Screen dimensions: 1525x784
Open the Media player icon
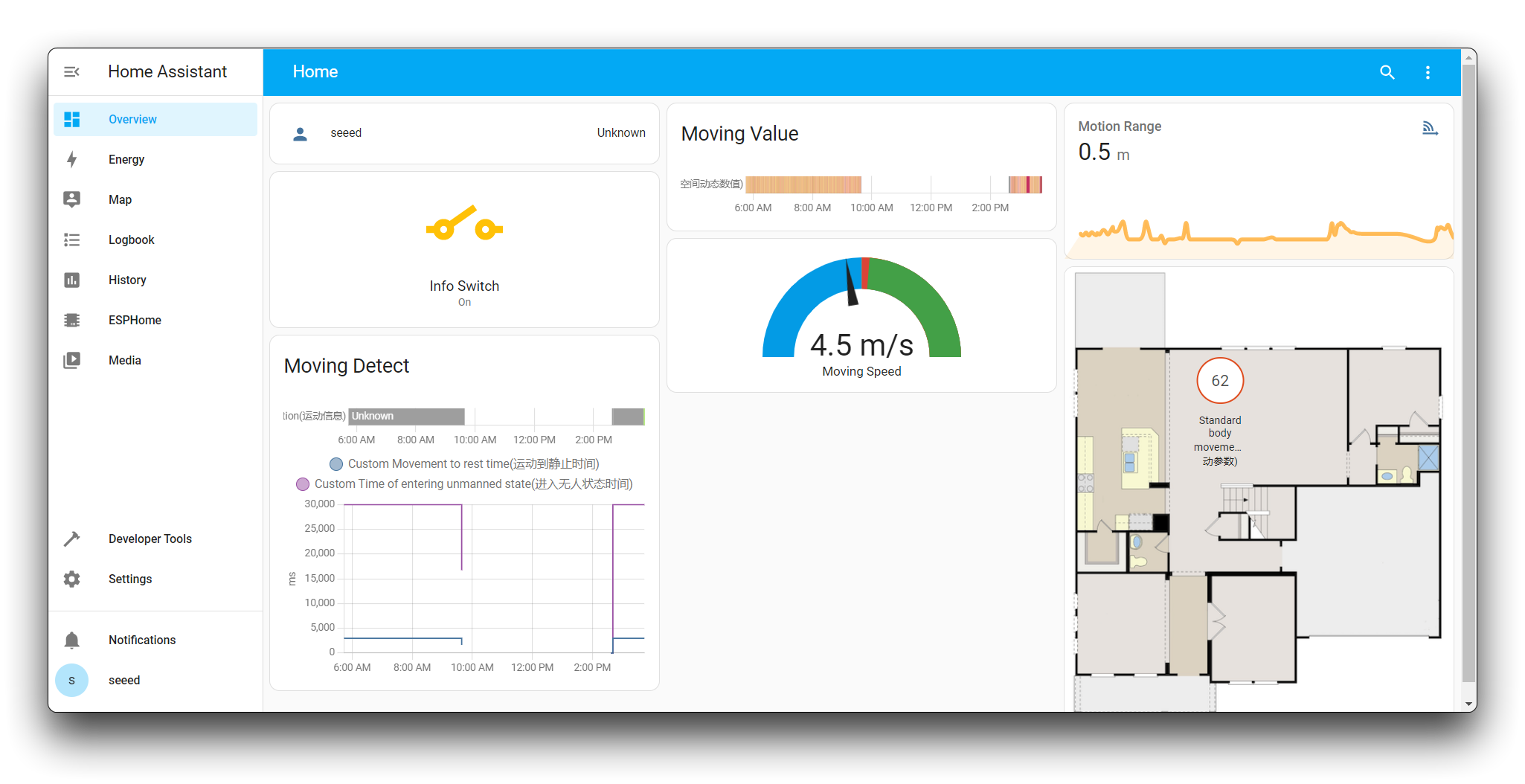72,360
